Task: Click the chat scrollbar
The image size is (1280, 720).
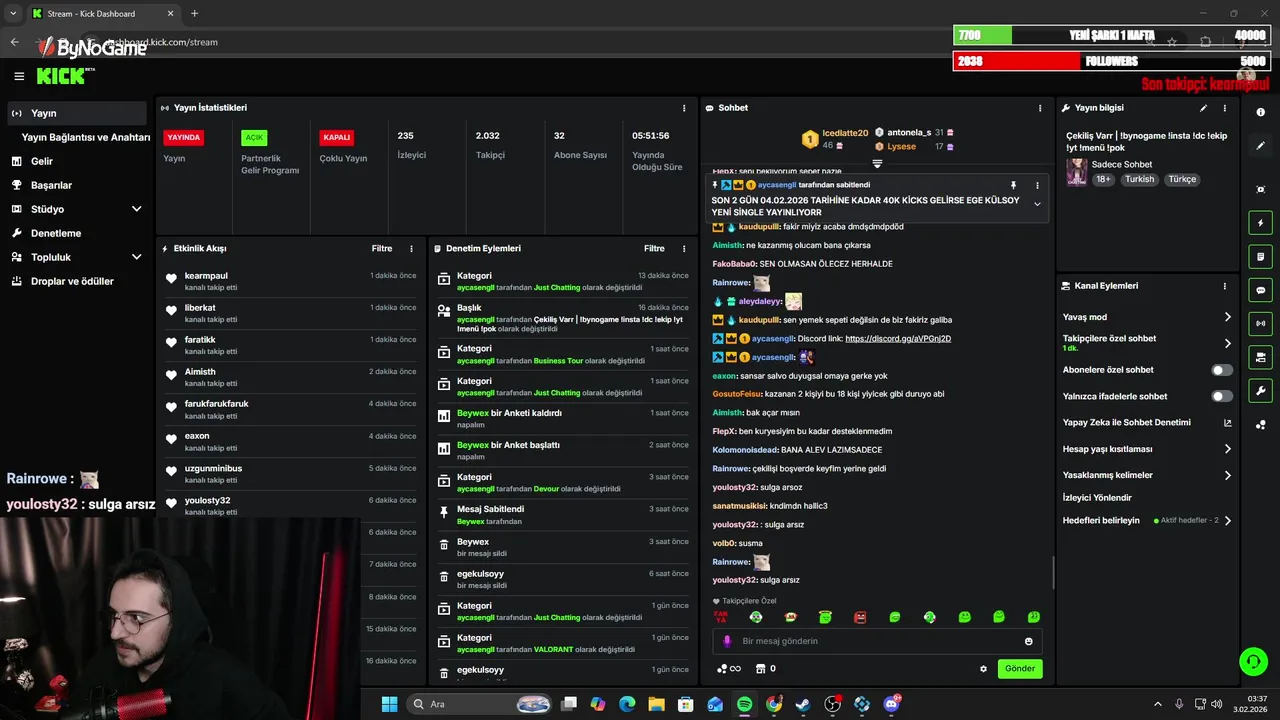Action: point(1053,572)
